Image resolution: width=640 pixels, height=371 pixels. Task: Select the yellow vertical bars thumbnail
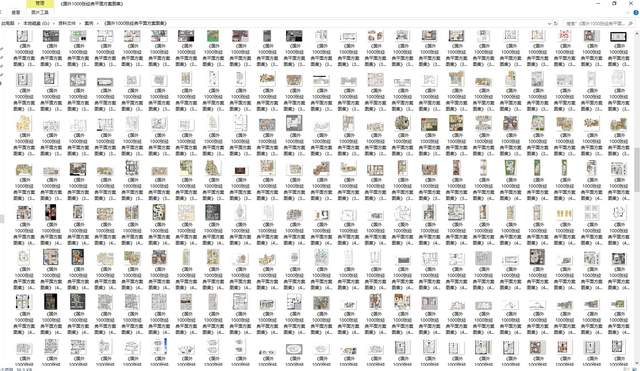pyautogui.click(x=564, y=213)
